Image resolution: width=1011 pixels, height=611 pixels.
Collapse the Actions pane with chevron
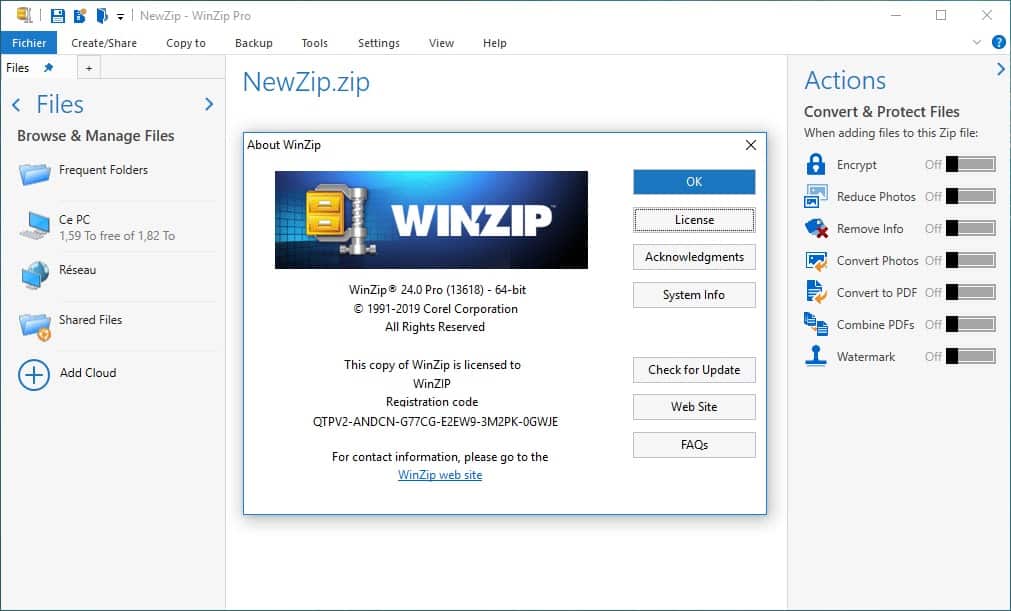1000,69
